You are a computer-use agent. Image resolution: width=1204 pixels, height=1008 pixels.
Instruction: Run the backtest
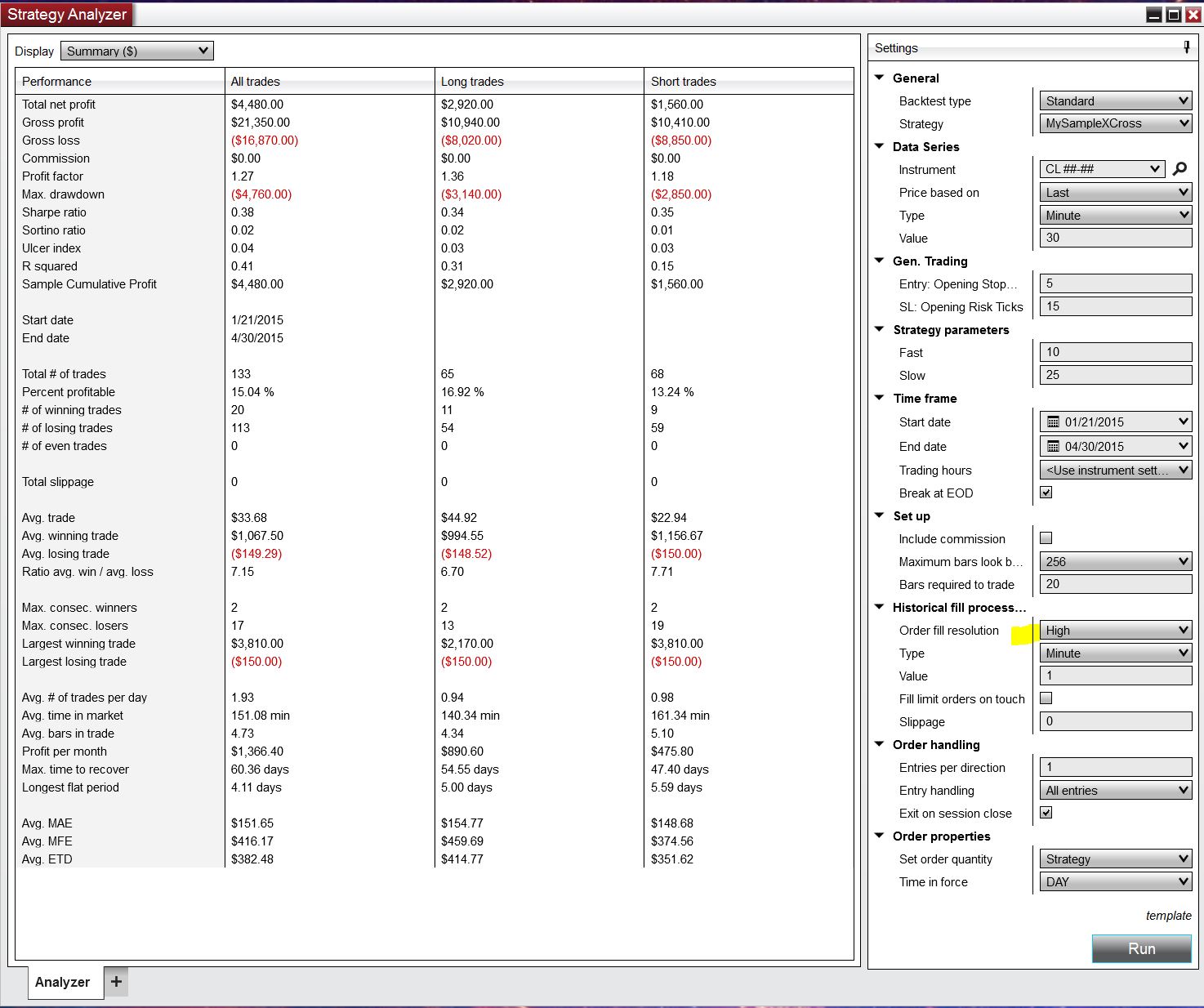1141,948
